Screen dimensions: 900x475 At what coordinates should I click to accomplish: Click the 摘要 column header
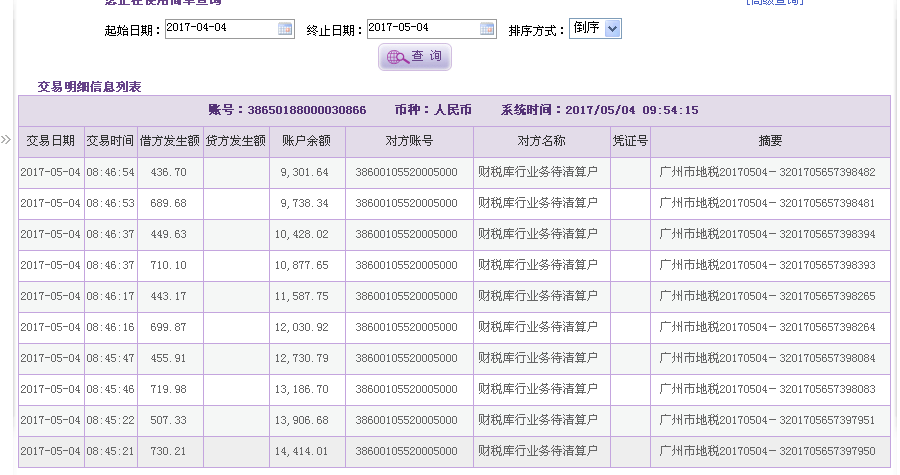[x=770, y=141]
